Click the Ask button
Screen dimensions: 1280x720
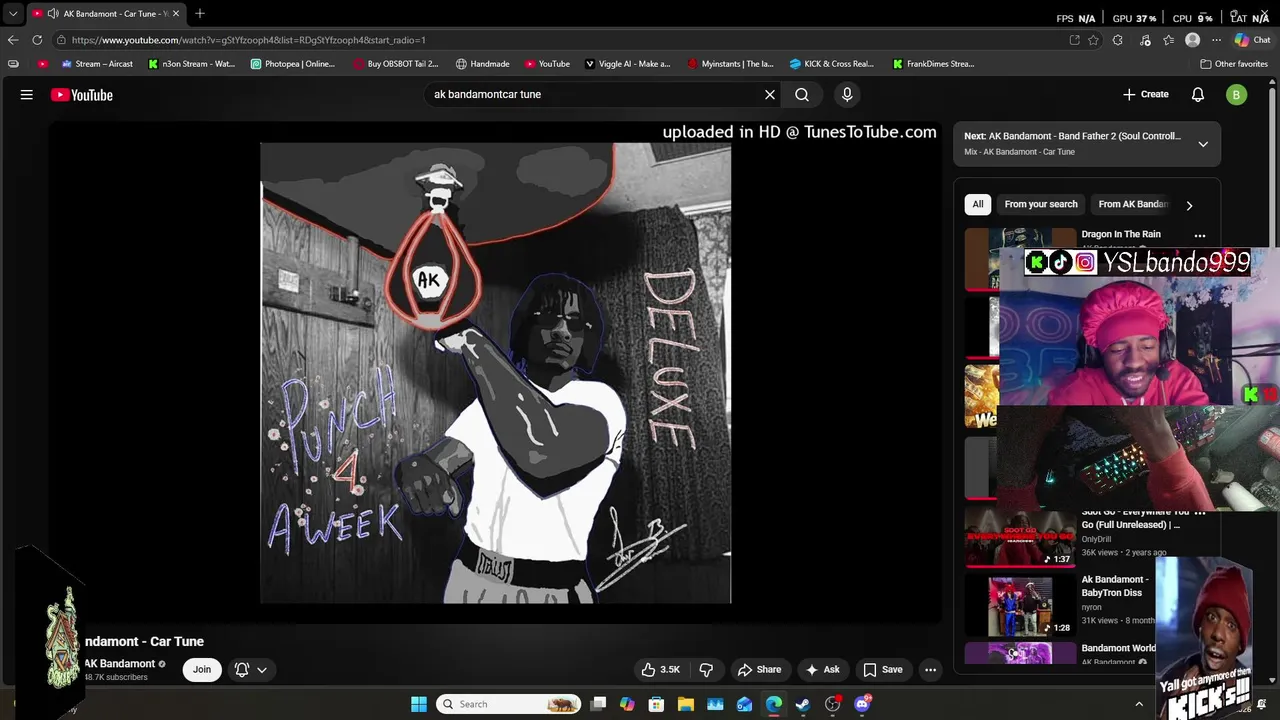823,669
